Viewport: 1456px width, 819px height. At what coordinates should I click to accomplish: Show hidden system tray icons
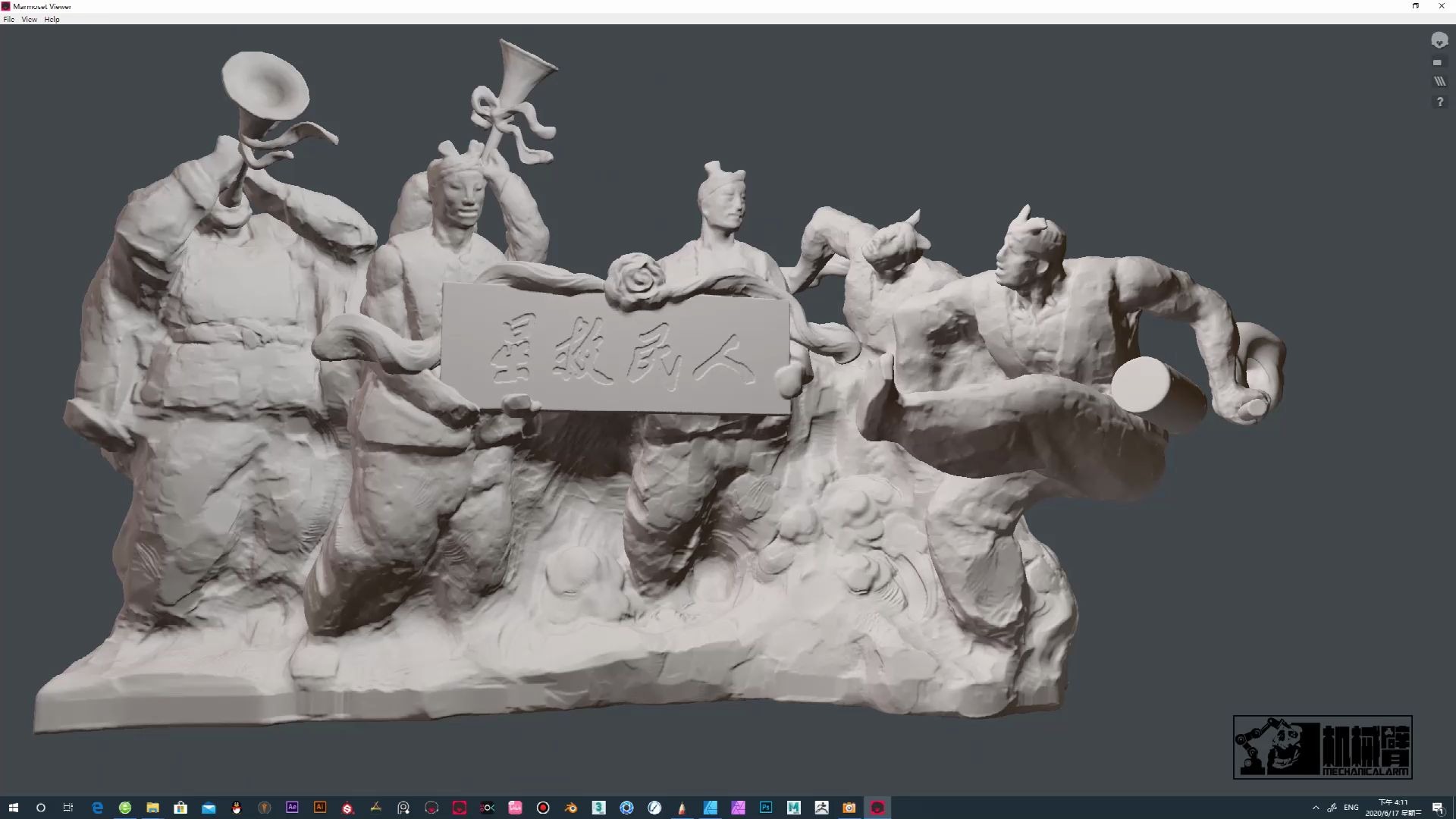1316,808
